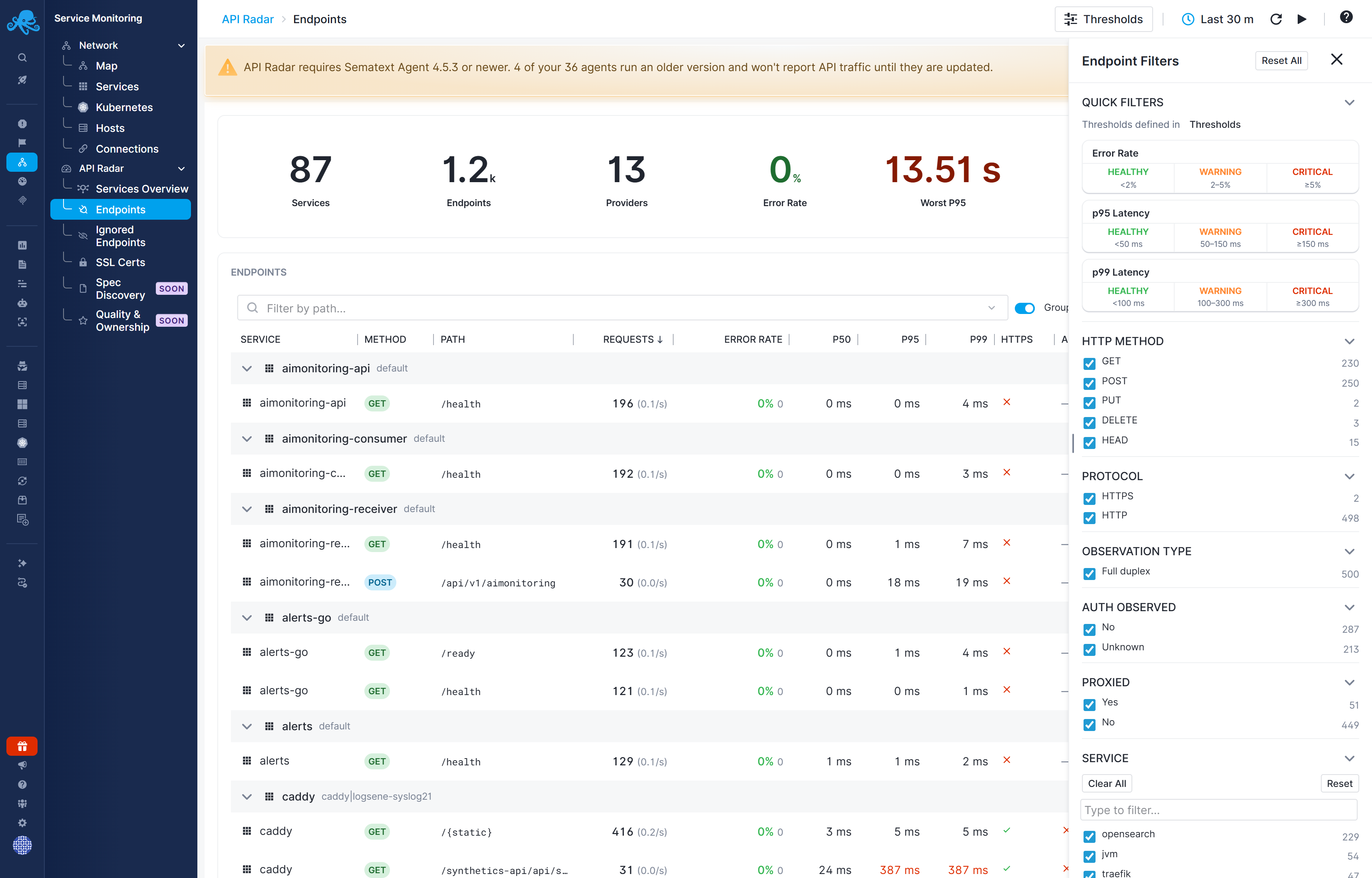Collapse the aimonitoring-api group row

pos(247,368)
